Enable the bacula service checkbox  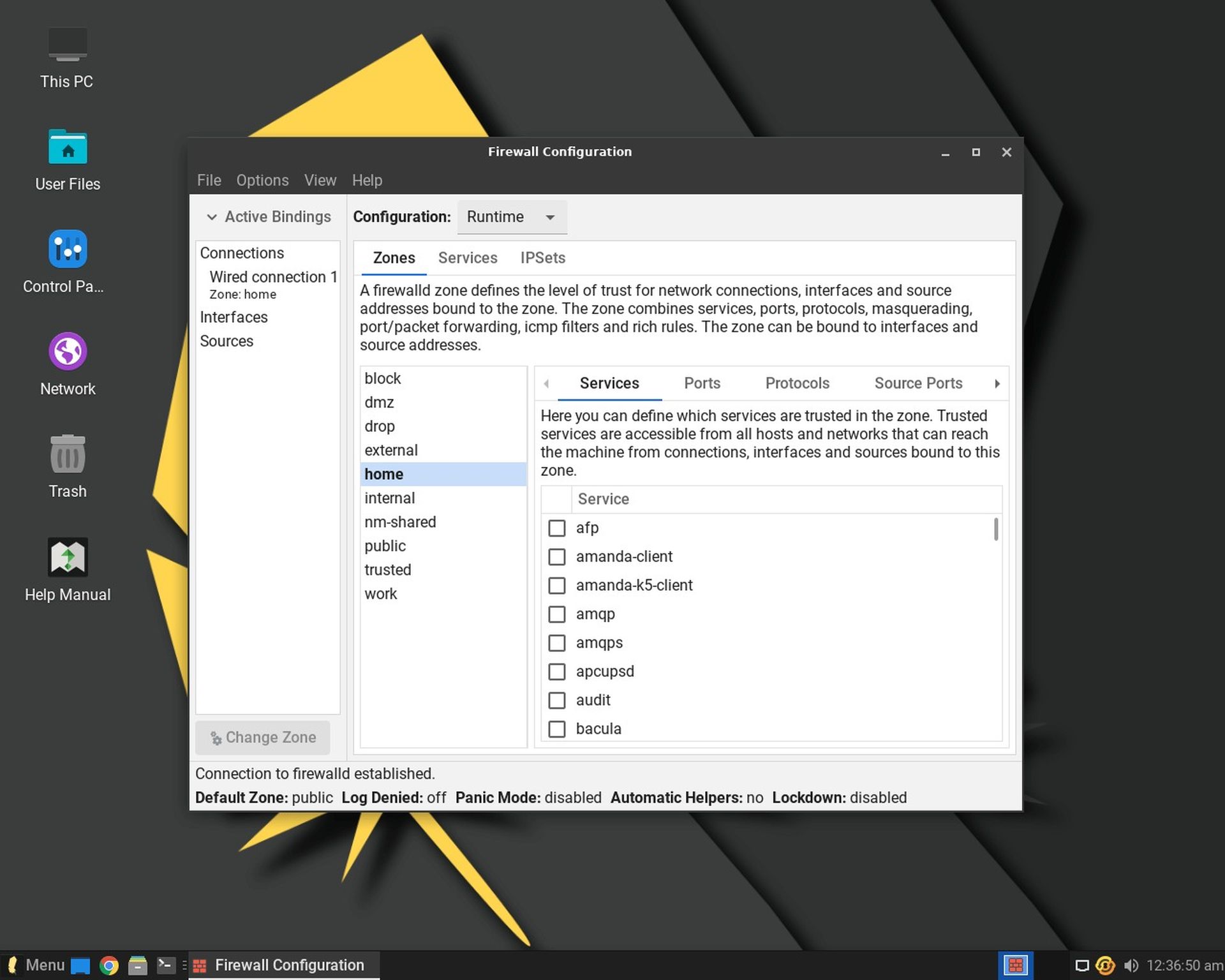point(557,729)
